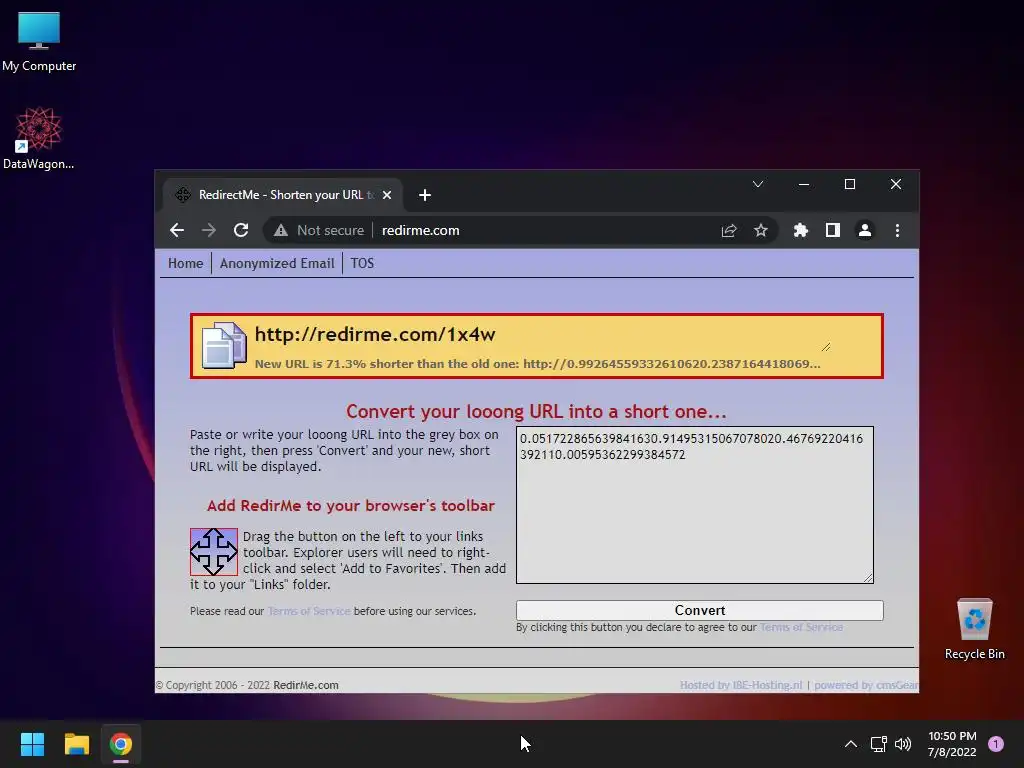
Task: Click the Convert button
Action: (x=699, y=610)
